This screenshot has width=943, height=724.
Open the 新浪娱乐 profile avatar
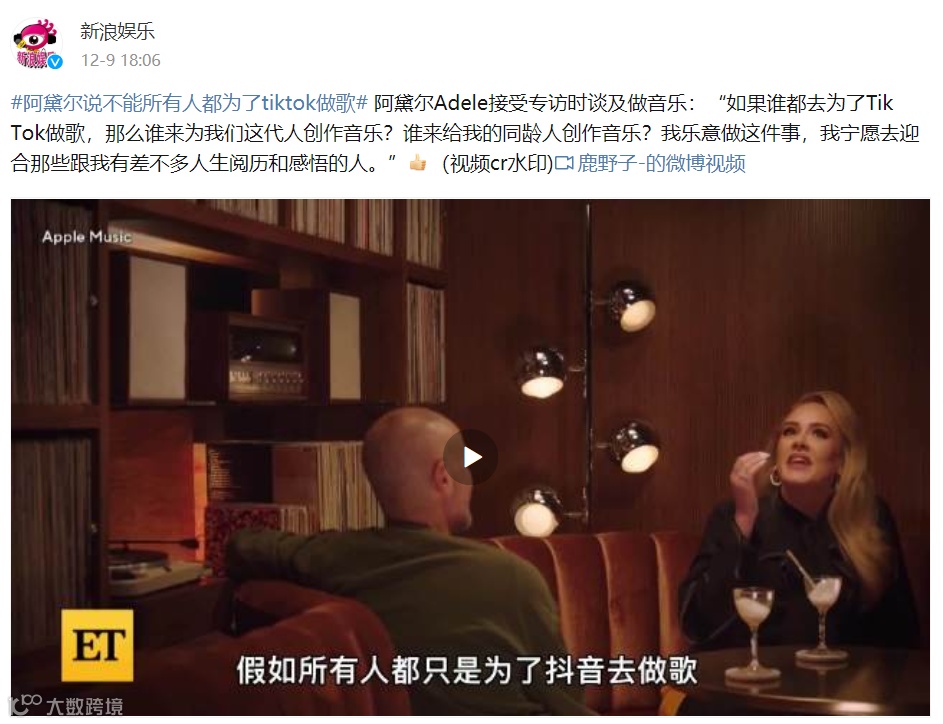point(37,44)
